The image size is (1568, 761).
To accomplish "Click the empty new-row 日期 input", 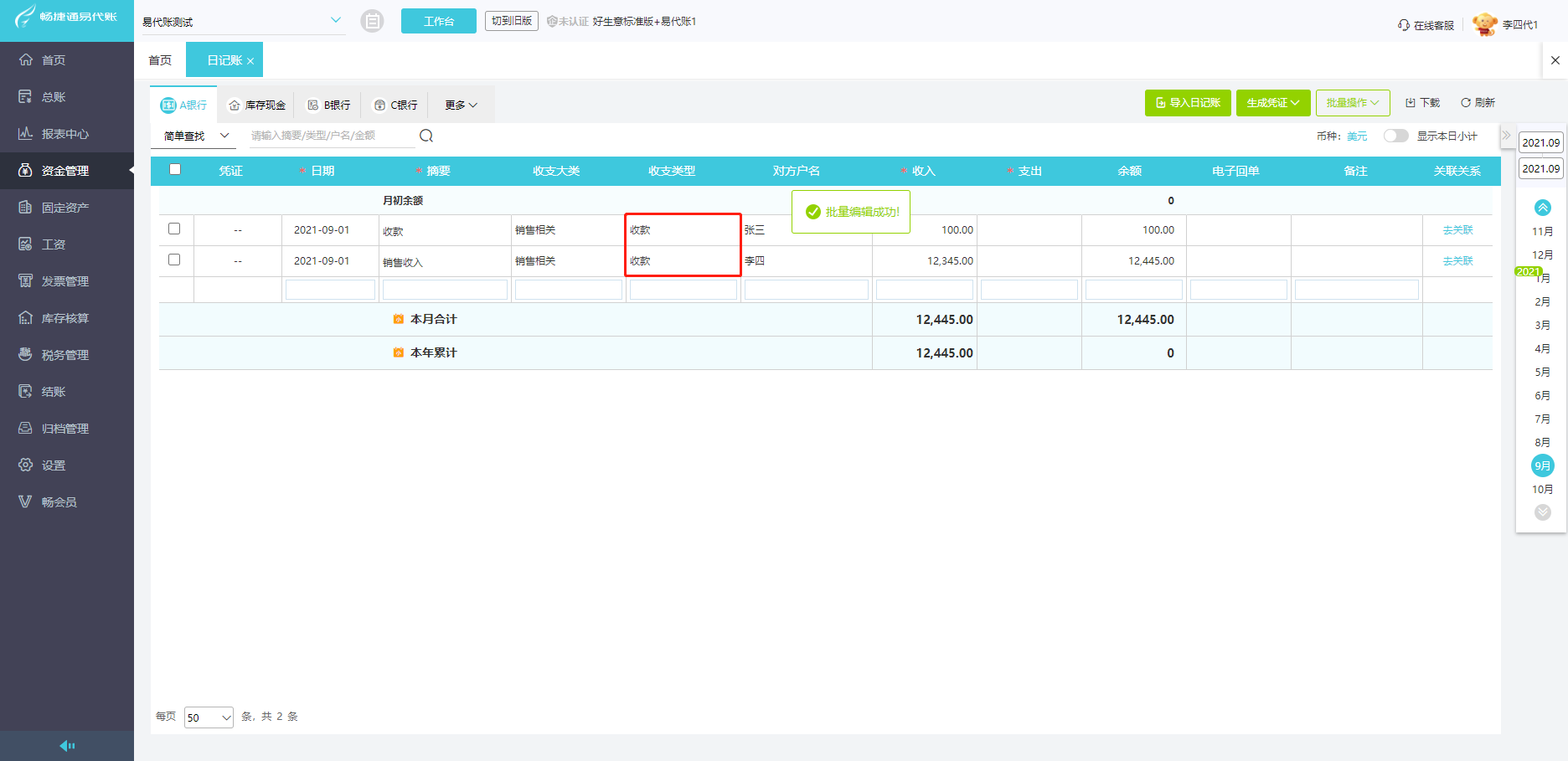I will (x=330, y=290).
